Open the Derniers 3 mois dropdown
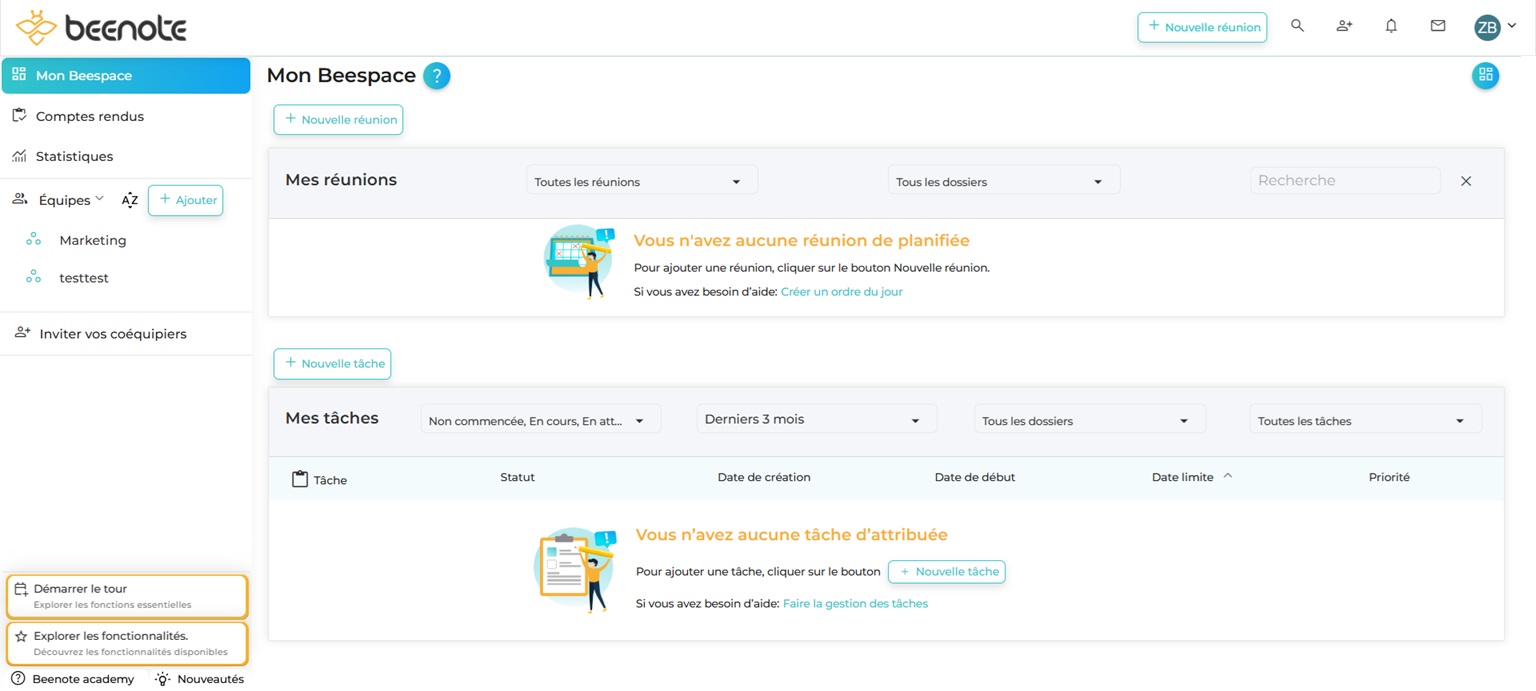1536x691 pixels. point(816,420)
